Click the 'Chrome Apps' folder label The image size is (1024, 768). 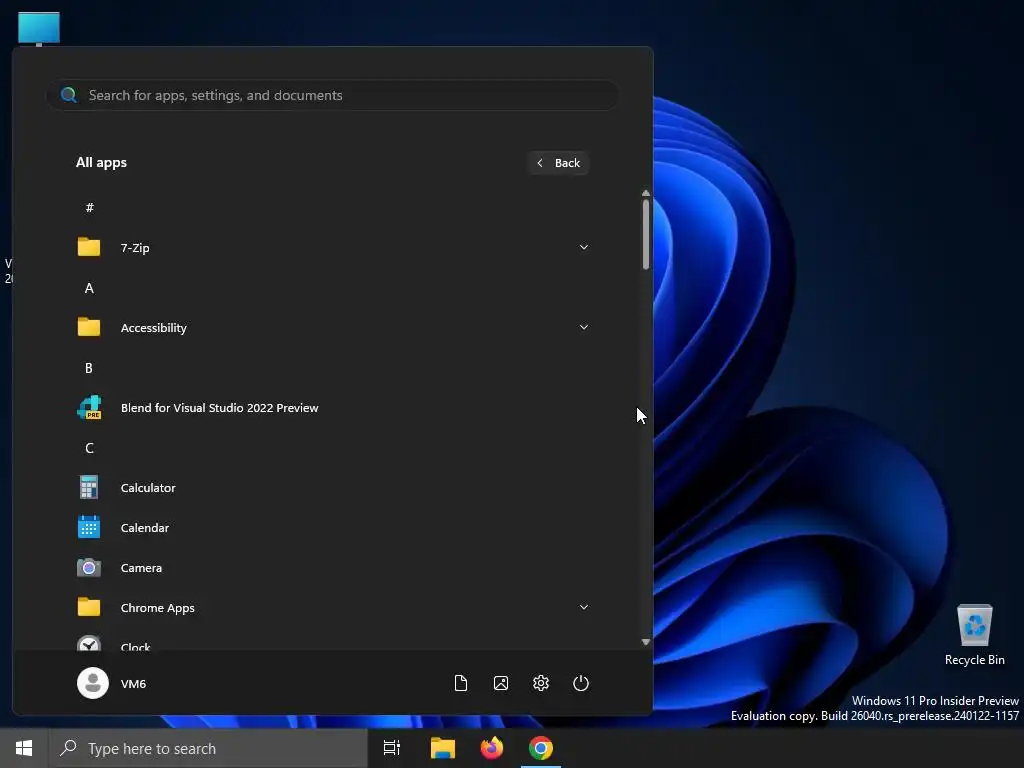coord(157,608)
